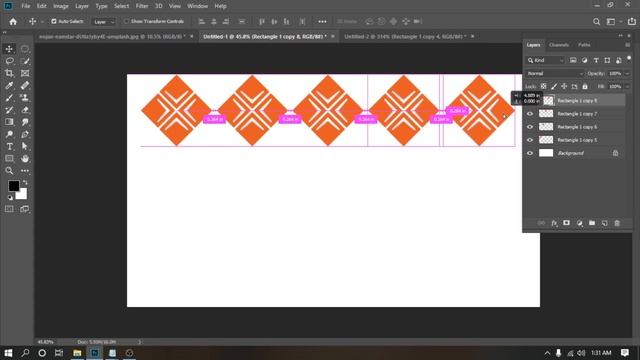The height and width of the screenshot is (360, 640).
Task: Open the layer style fx menu
Action: tap(554, 223)
